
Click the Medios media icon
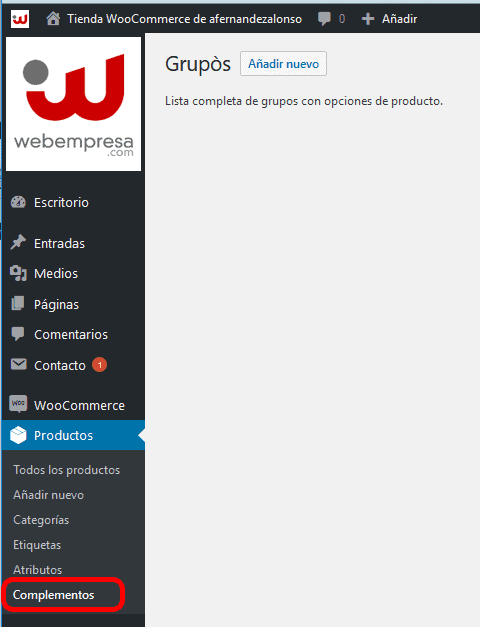click(x=18, y=274)
